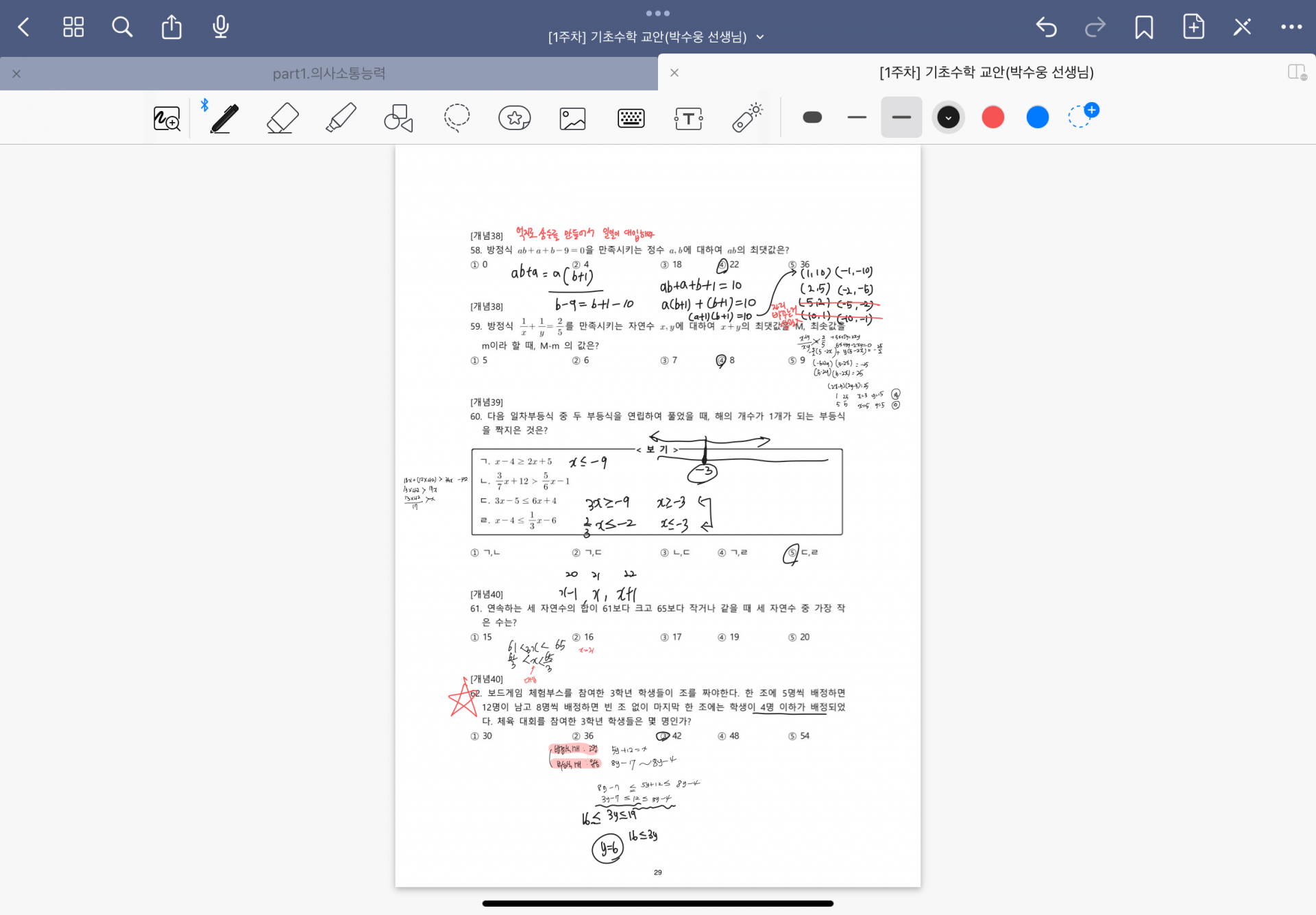This screenshot has width=1316, height=915.
Task: Select the zoom window writing tool
Action: click(167, 119)
